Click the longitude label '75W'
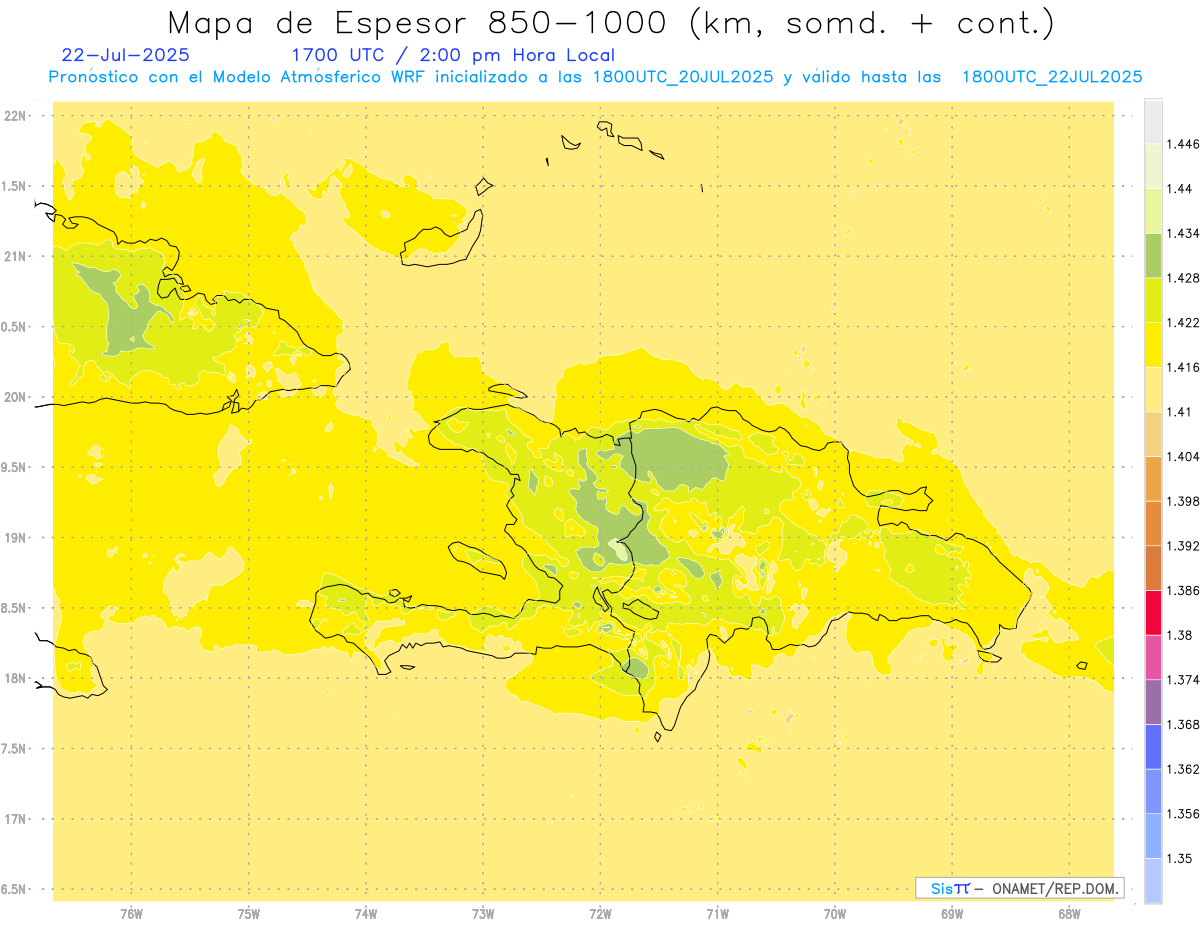 point(249,913)
